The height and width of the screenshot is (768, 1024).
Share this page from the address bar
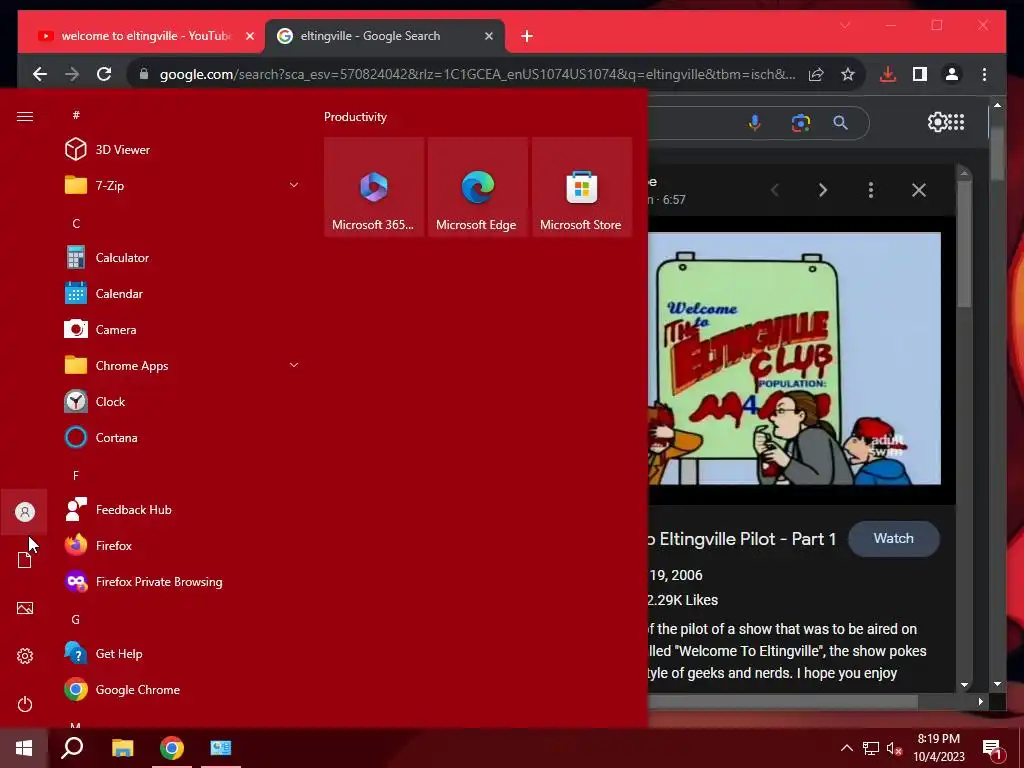[816, 74]
